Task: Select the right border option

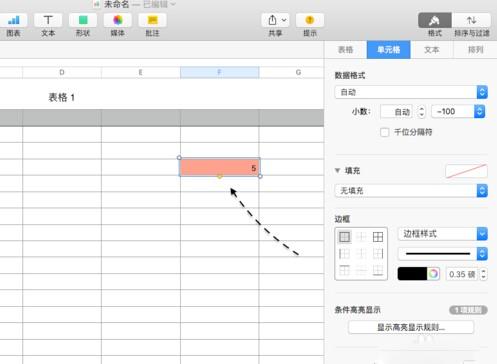Action: [378, 254]
